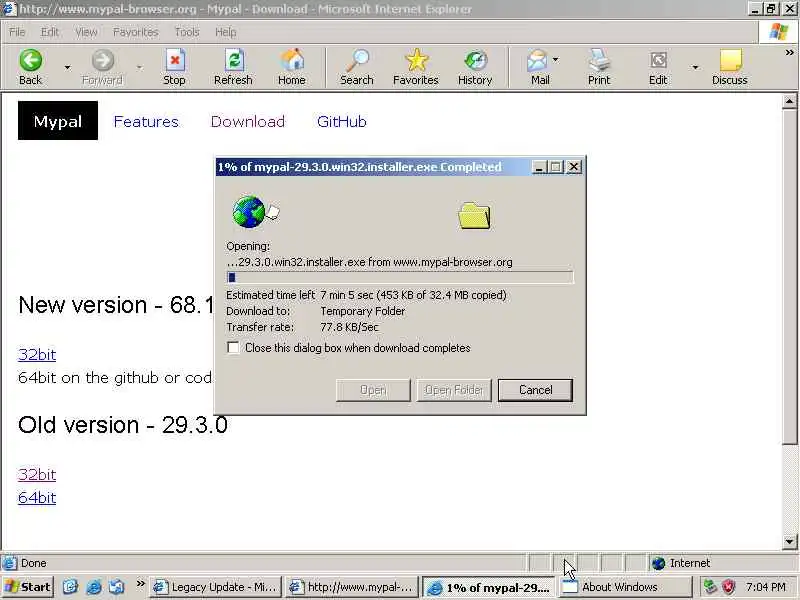800x600 pixels.
Task: Click the Stop page loading icon
Action: 174,60
